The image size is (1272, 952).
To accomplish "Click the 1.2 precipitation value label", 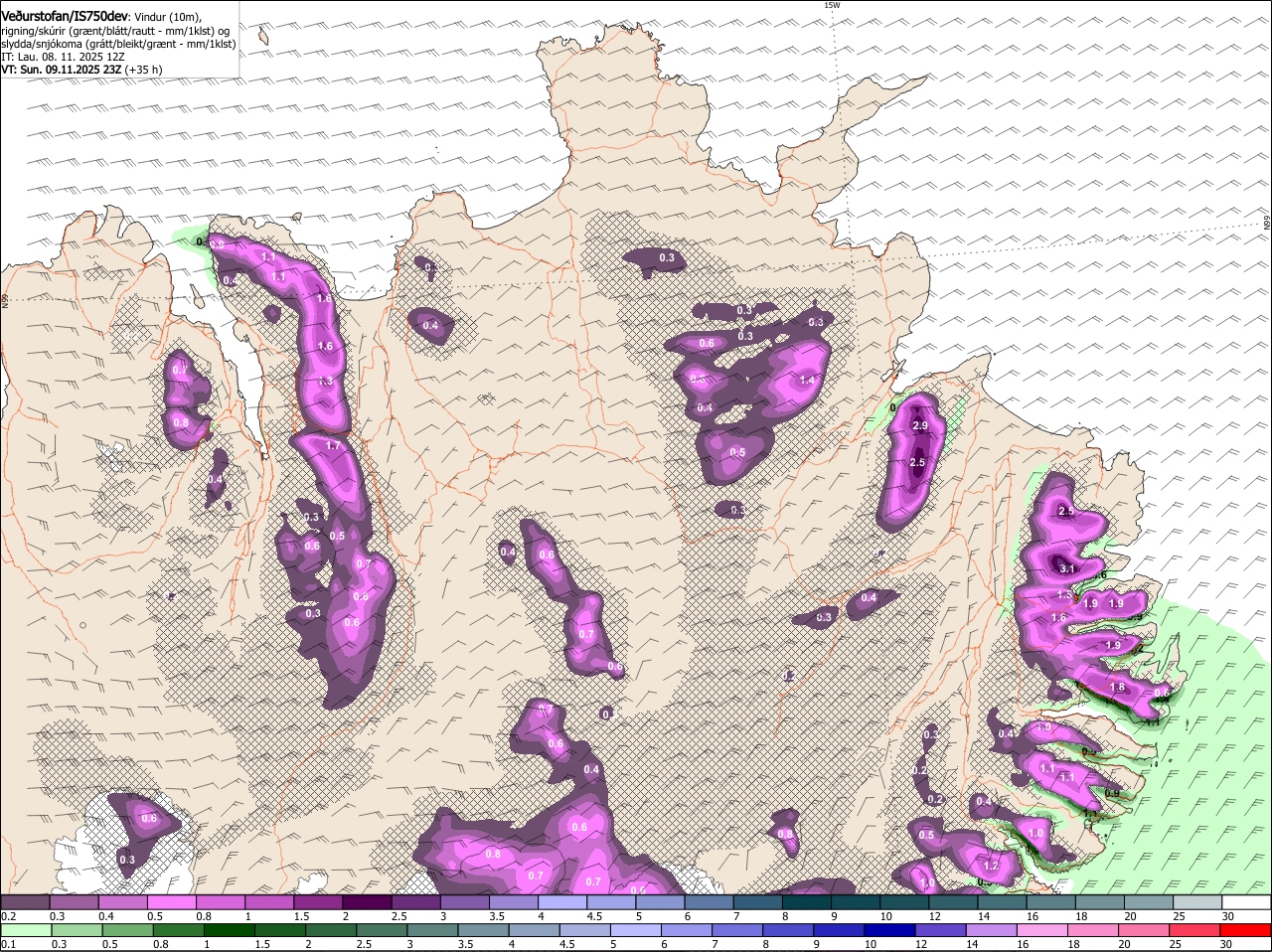I will 991,866.
